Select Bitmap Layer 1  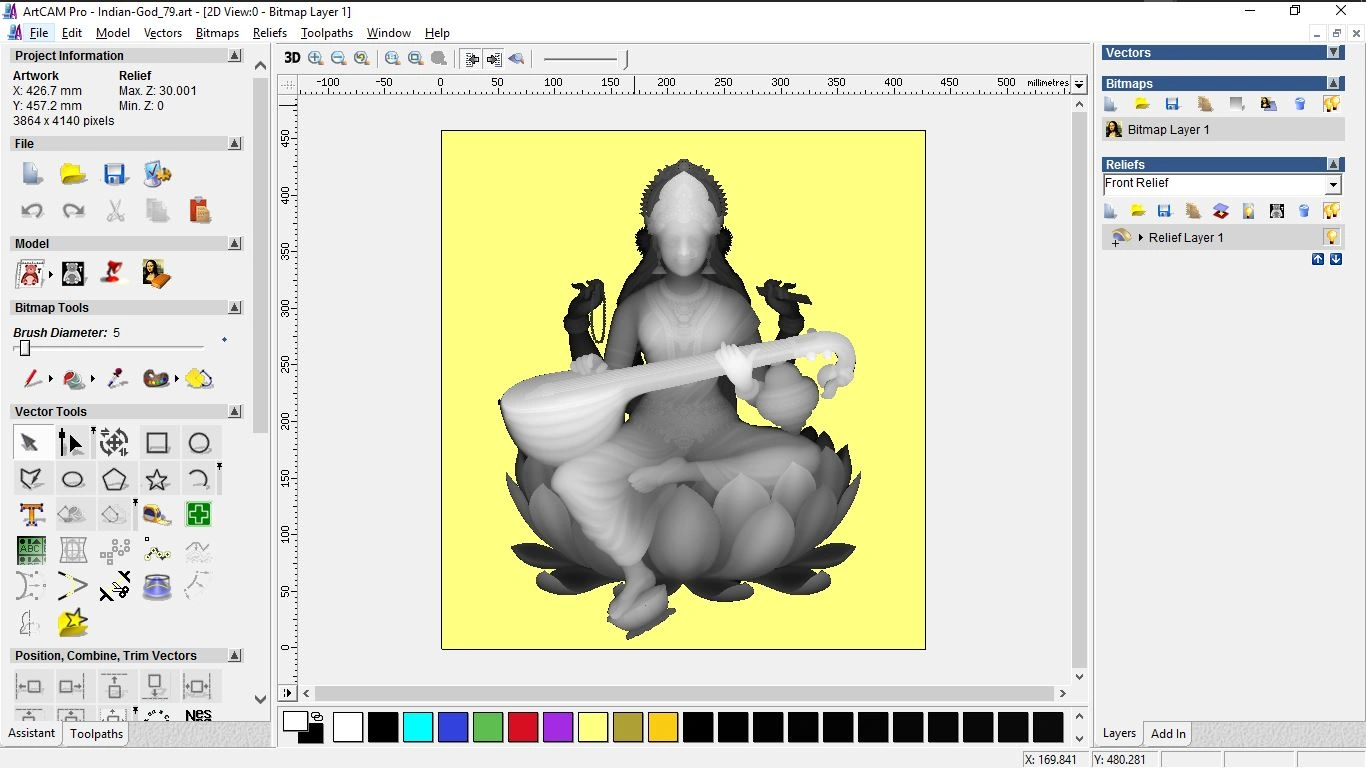[1168, 130]
